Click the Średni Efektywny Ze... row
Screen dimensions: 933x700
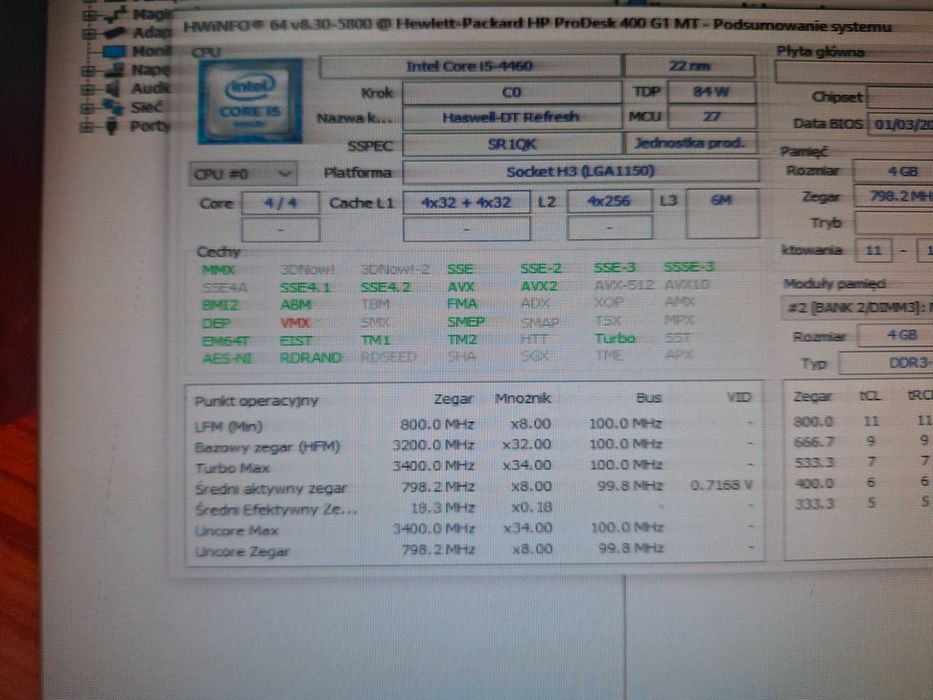click(x=474, y=509)
